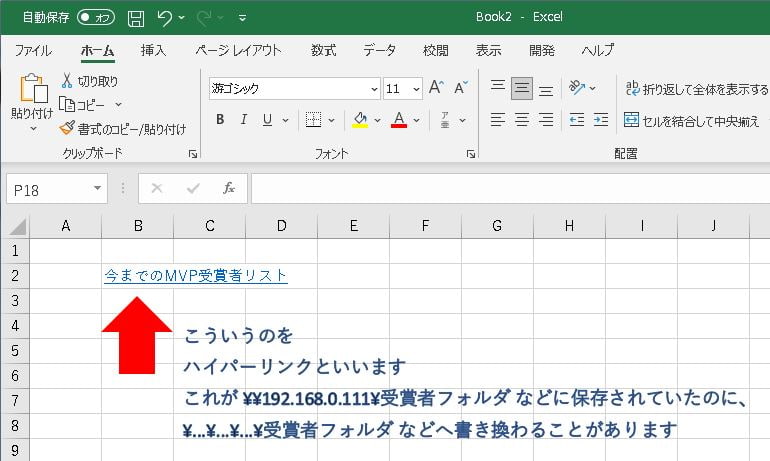
Task: Click the decrease indent icon
Action: point(577,119)
